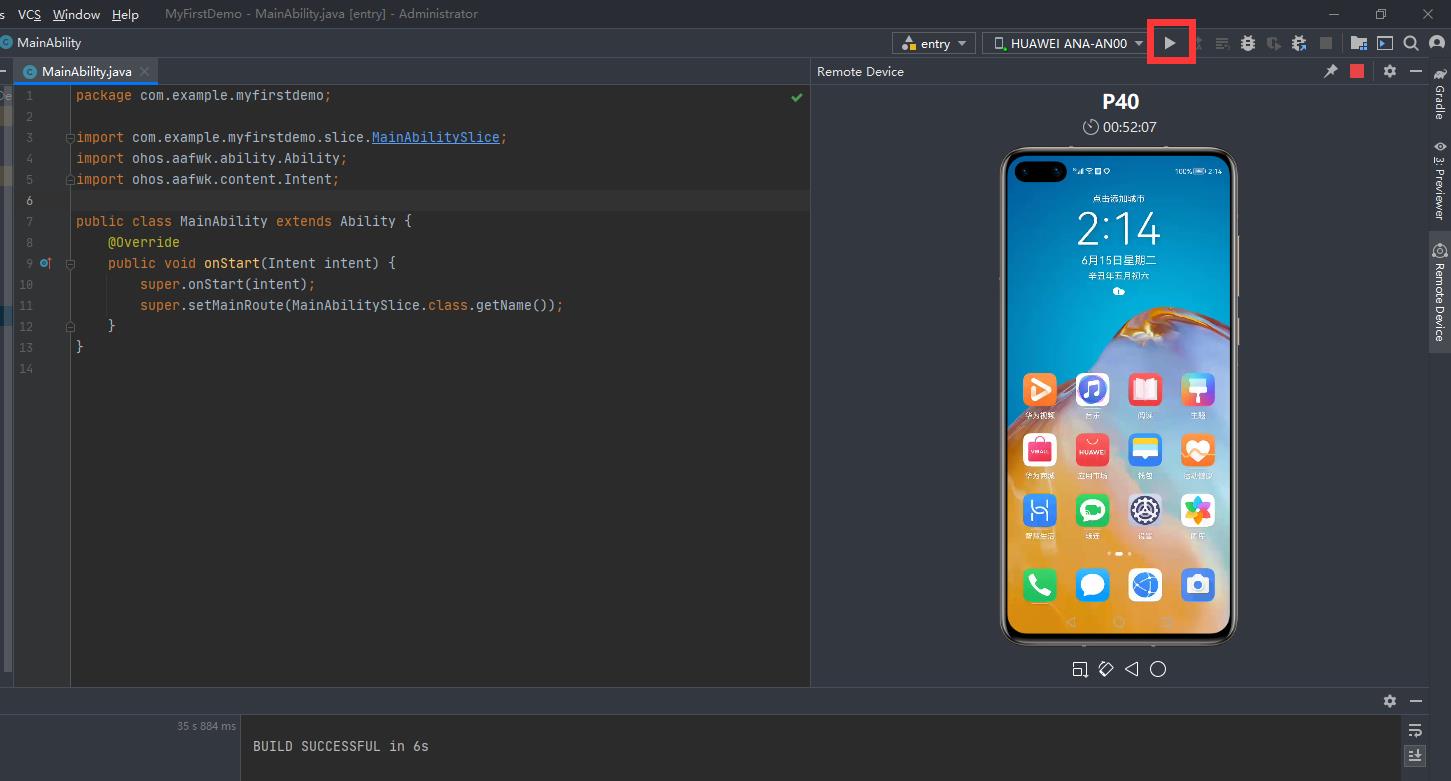1451x781 pixels.
Task: Attach debugger to process icon
Action: (x=1299, y=43)
